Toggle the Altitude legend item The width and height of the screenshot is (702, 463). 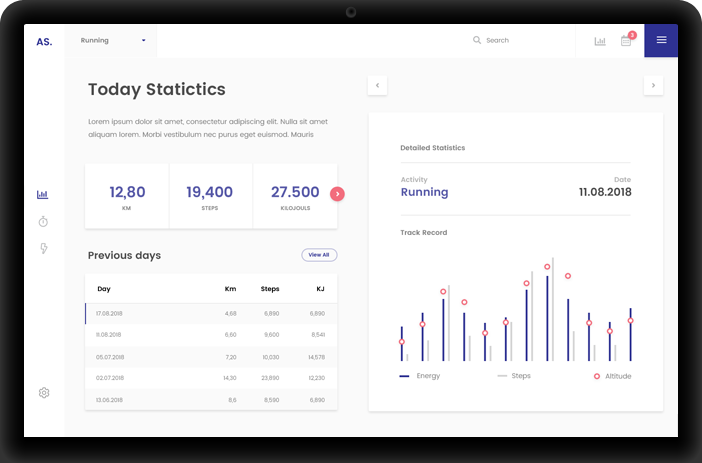tap(612, 376)
